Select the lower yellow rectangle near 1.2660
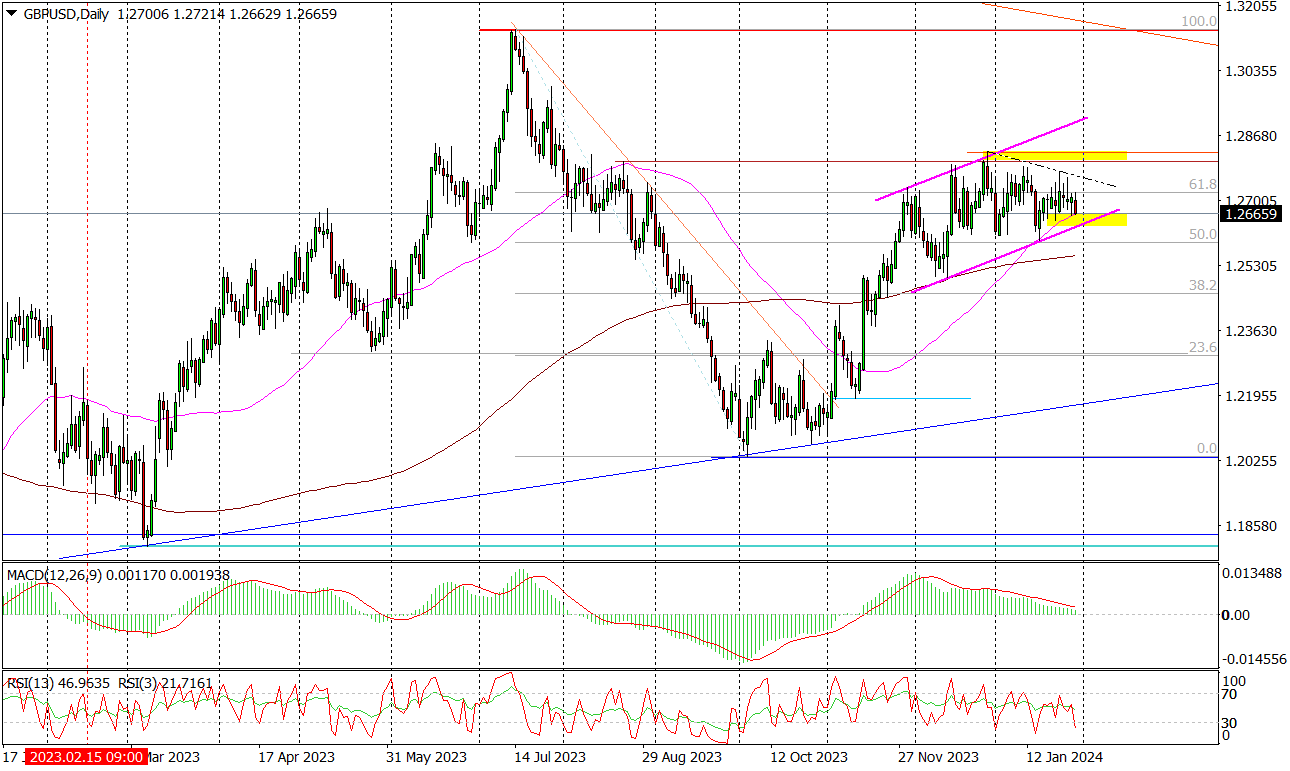 1087,218
